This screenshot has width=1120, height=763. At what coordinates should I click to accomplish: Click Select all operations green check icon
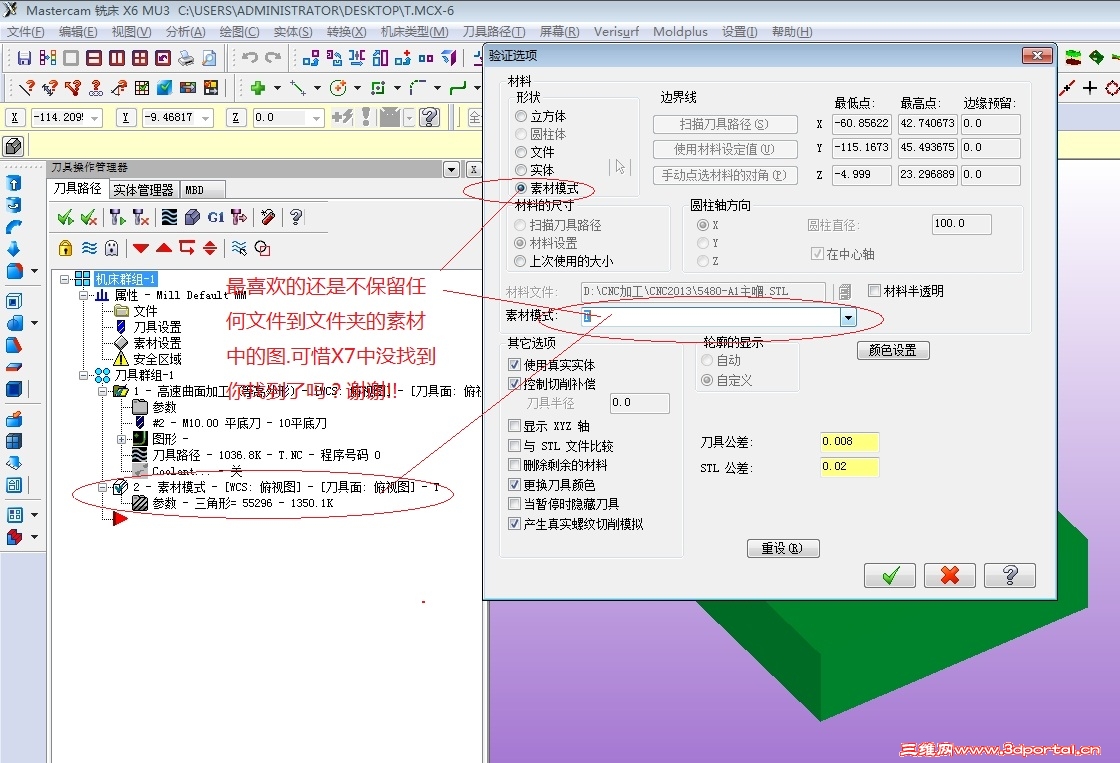(x=66, y=217)
